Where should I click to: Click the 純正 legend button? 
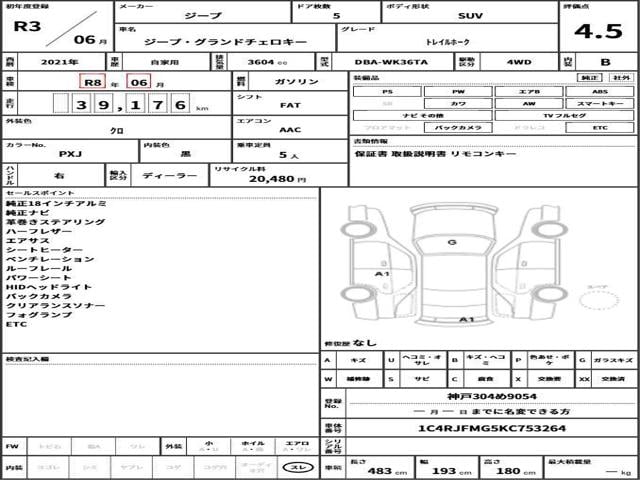pos(591,77)
